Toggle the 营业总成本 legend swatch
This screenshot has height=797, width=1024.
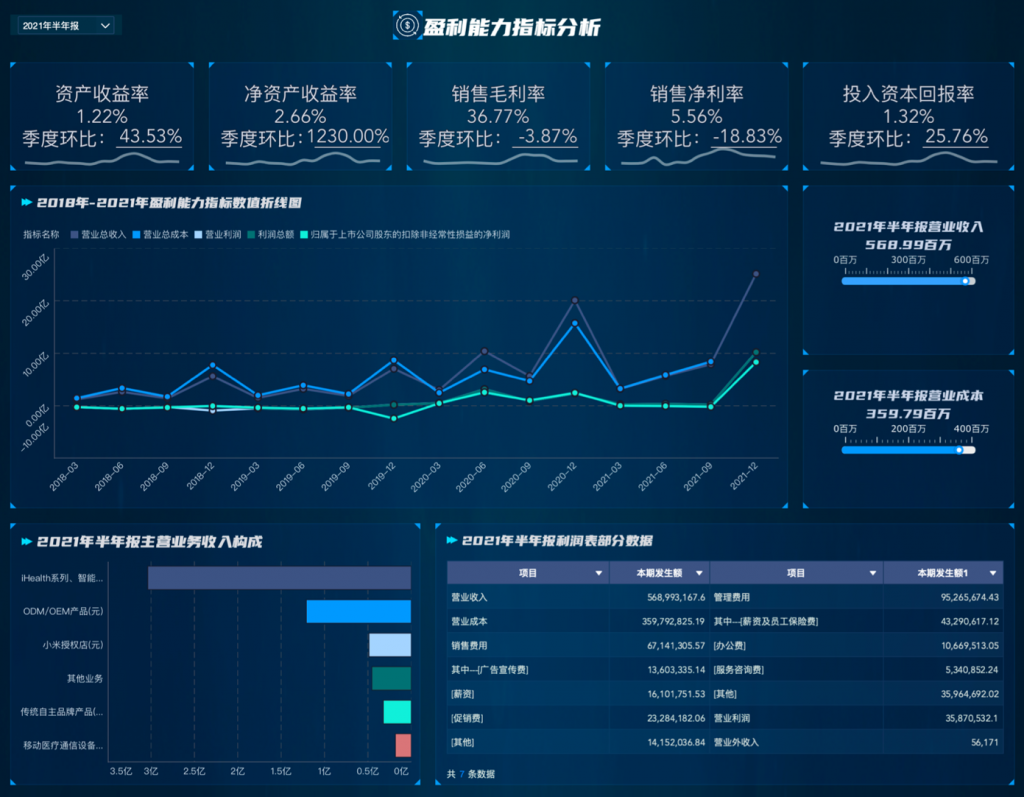[136, 235]
